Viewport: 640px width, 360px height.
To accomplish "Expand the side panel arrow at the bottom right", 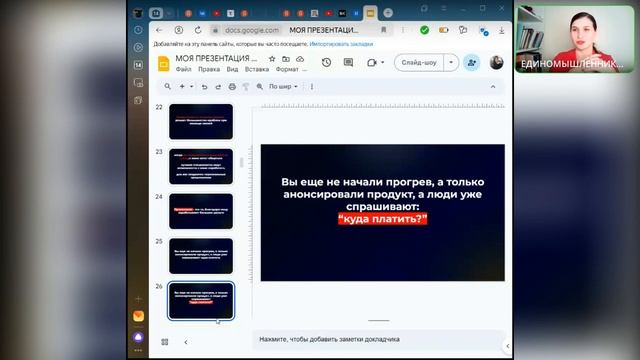I will click(x=507, y=346).
